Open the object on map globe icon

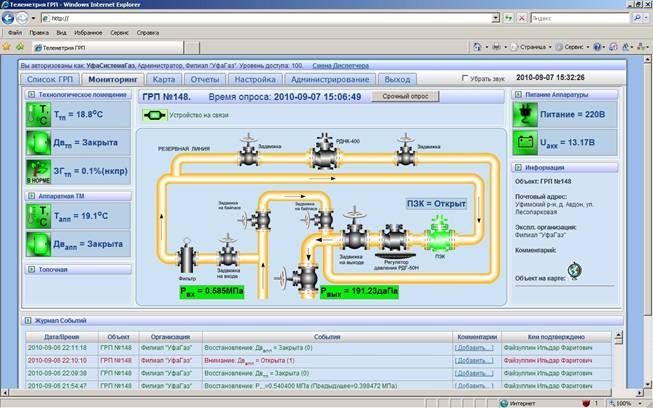click(x=574, y=271)
